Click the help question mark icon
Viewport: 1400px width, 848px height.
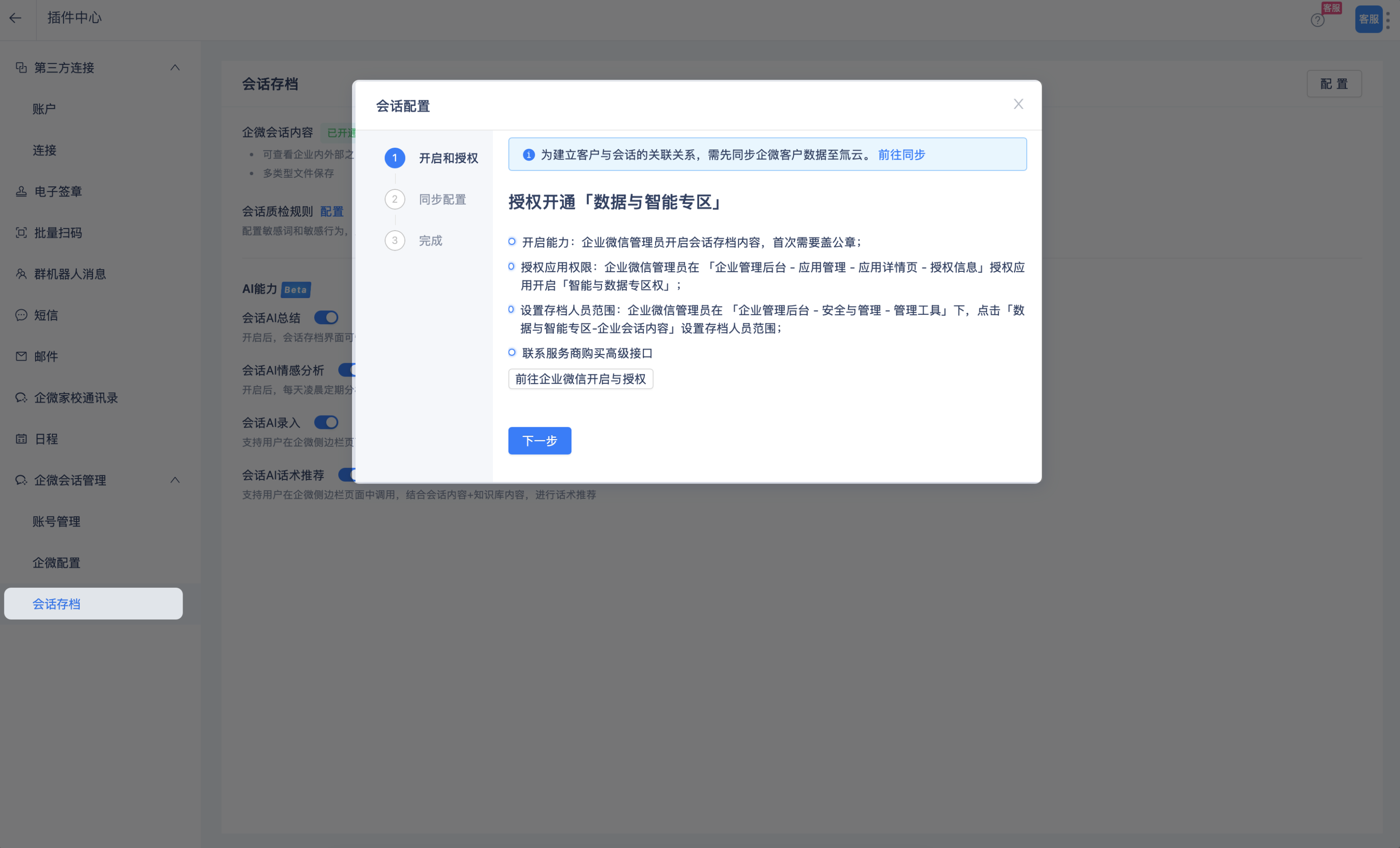(x=1317, y=20)
